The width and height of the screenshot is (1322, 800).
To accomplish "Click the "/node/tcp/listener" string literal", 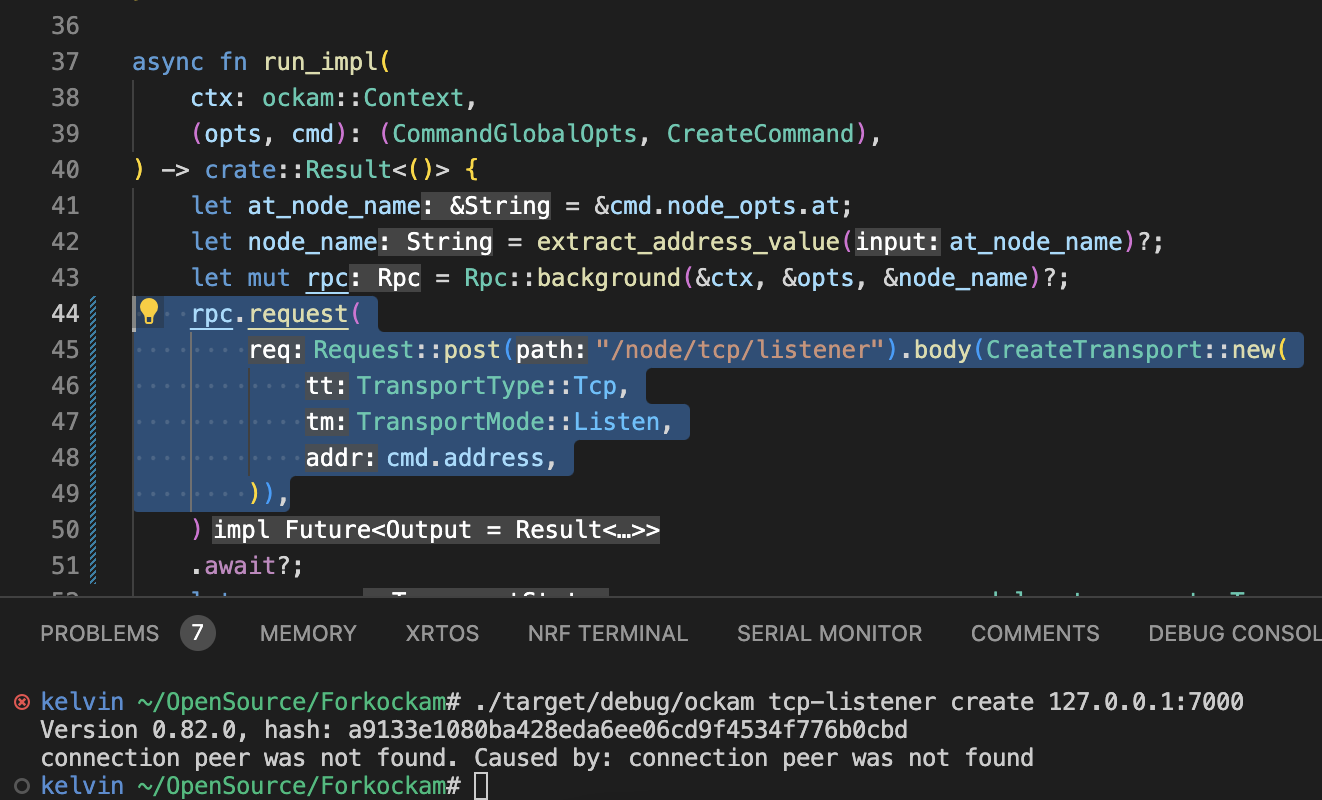I will [x=741, y=350].
